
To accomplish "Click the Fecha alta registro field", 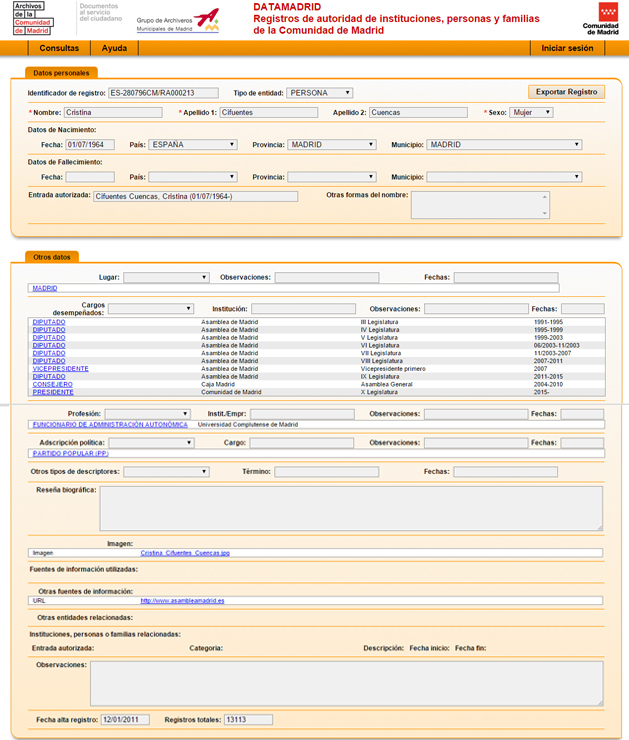I will coord(126,720).
